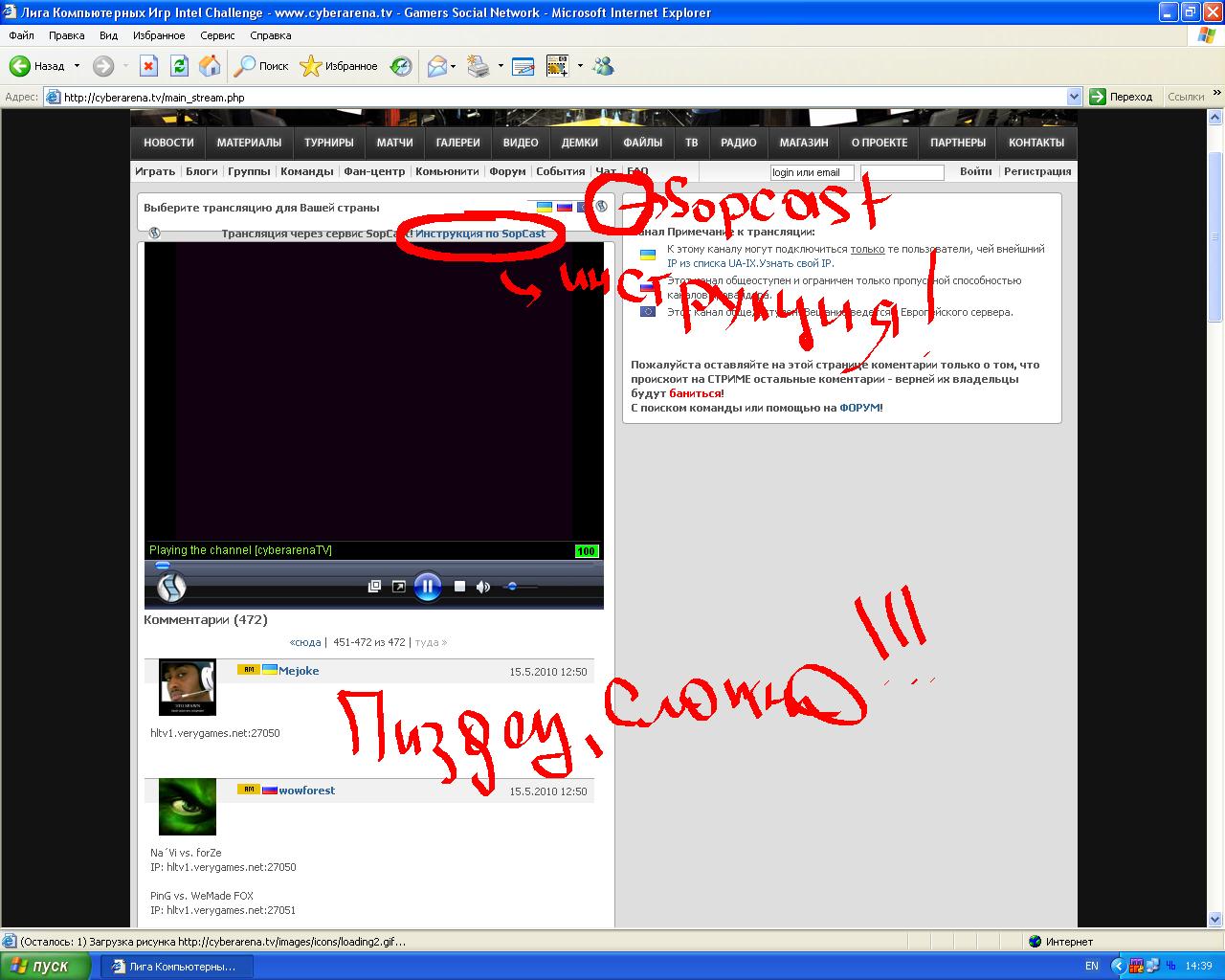Click the Edit page toolbar icon

coord(523,66)
